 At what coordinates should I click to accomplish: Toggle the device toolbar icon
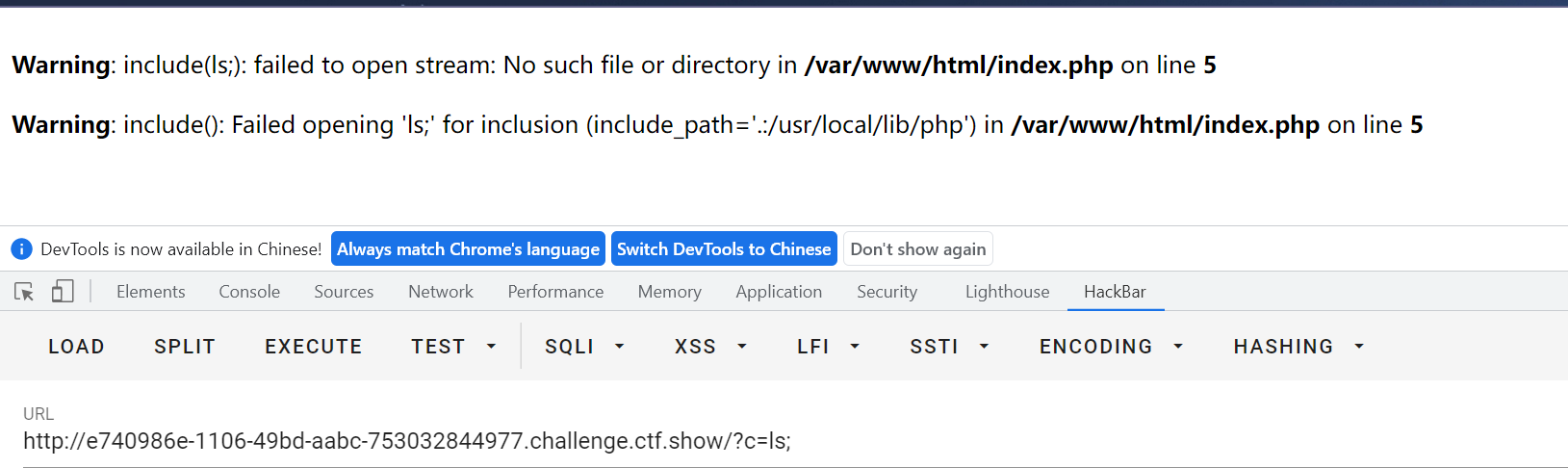[63, 292]
